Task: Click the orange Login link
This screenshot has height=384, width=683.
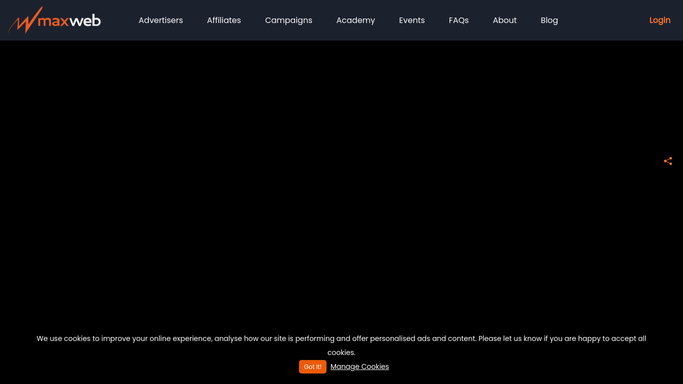Action: pos(659,20)
